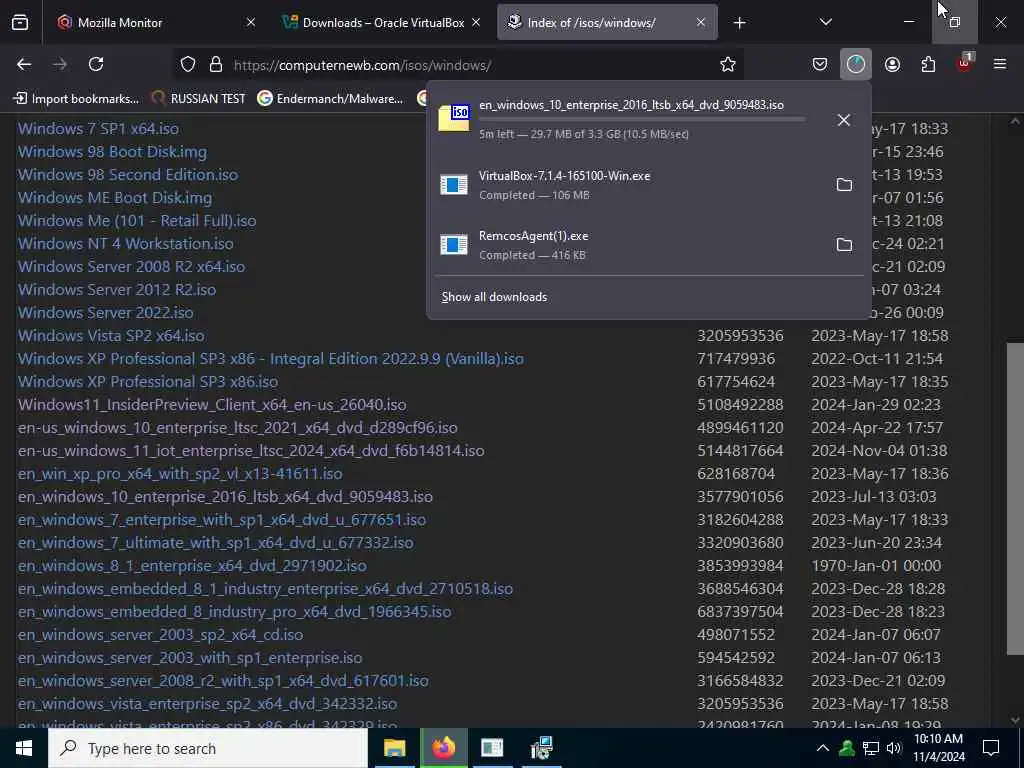The width and height of the screenshot is (1024, 768).
Task: Click the scrollbar down arrow
Action: [1015, 720]
